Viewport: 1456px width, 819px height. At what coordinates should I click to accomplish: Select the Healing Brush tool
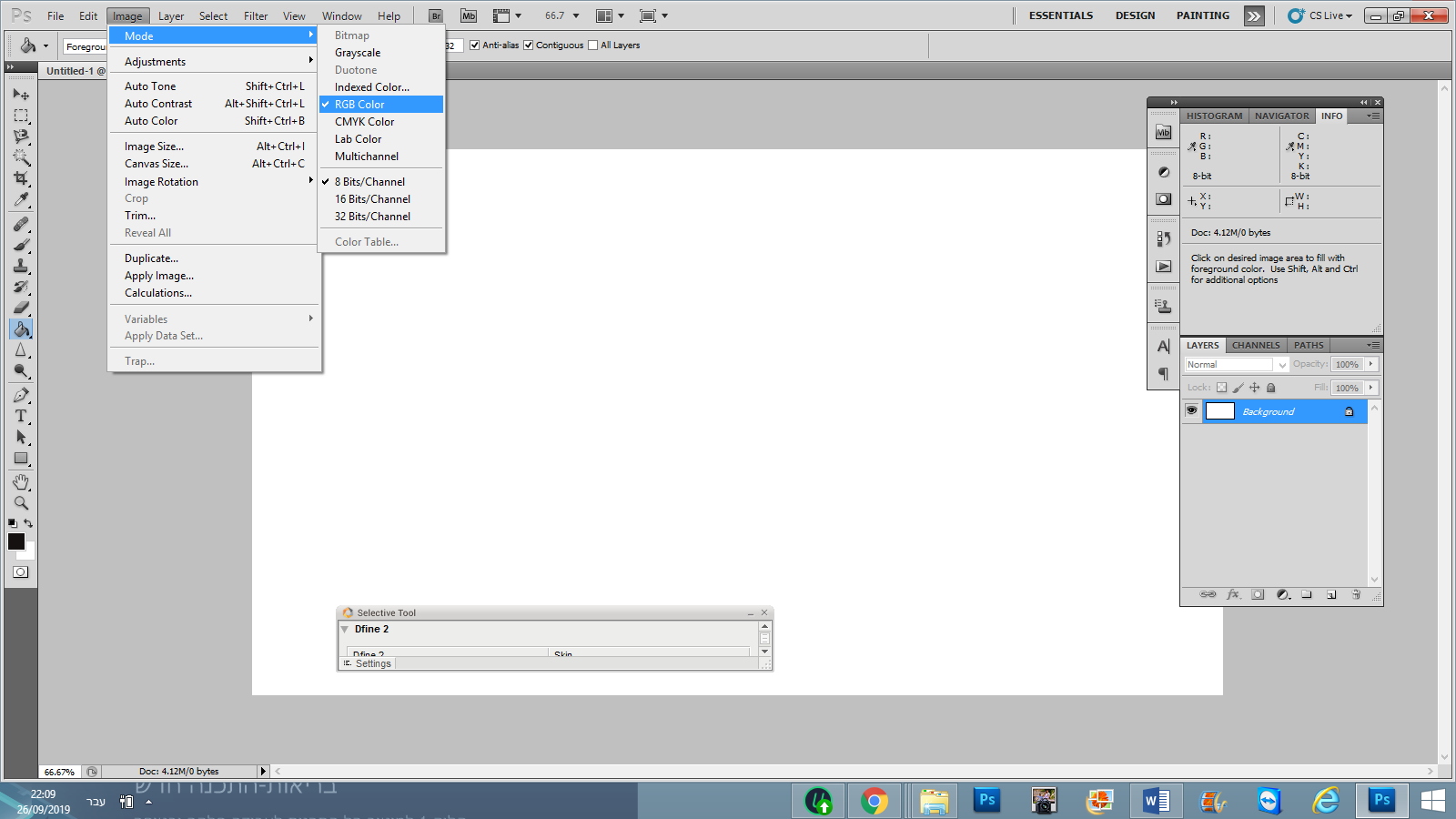(x=21, y=224)
